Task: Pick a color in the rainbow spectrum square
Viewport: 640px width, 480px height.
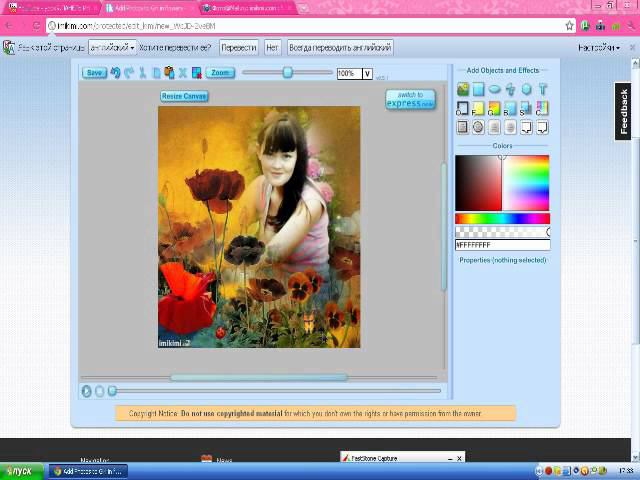Action: [526, 183]
